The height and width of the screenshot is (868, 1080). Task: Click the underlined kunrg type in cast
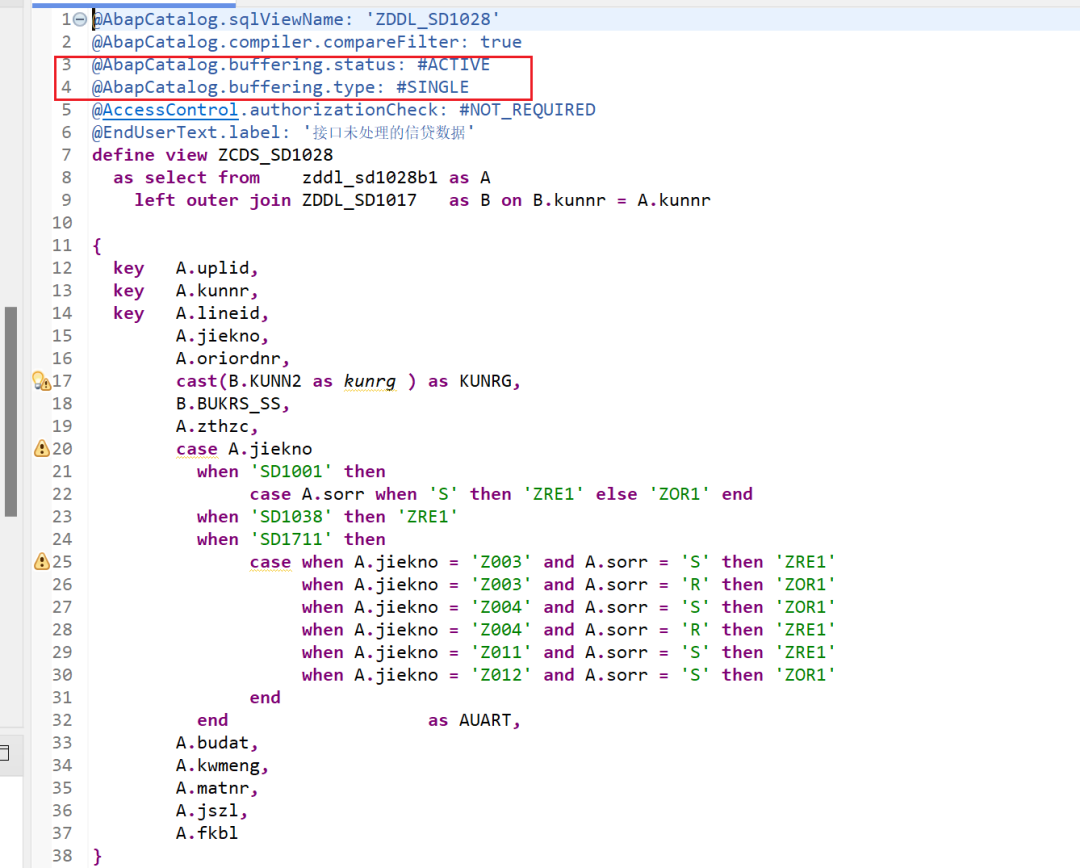pos(370,381)
